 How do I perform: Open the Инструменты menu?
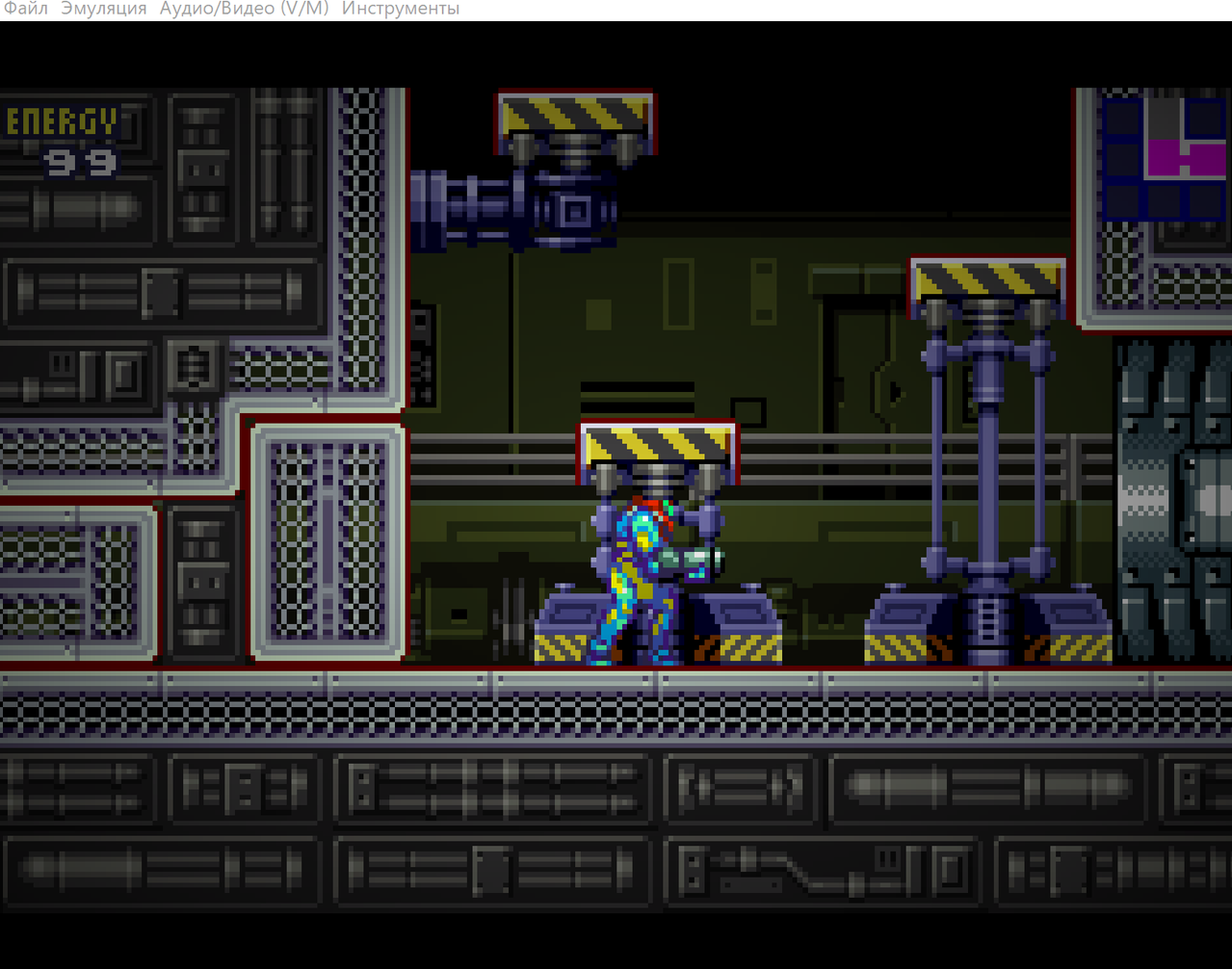401,9
